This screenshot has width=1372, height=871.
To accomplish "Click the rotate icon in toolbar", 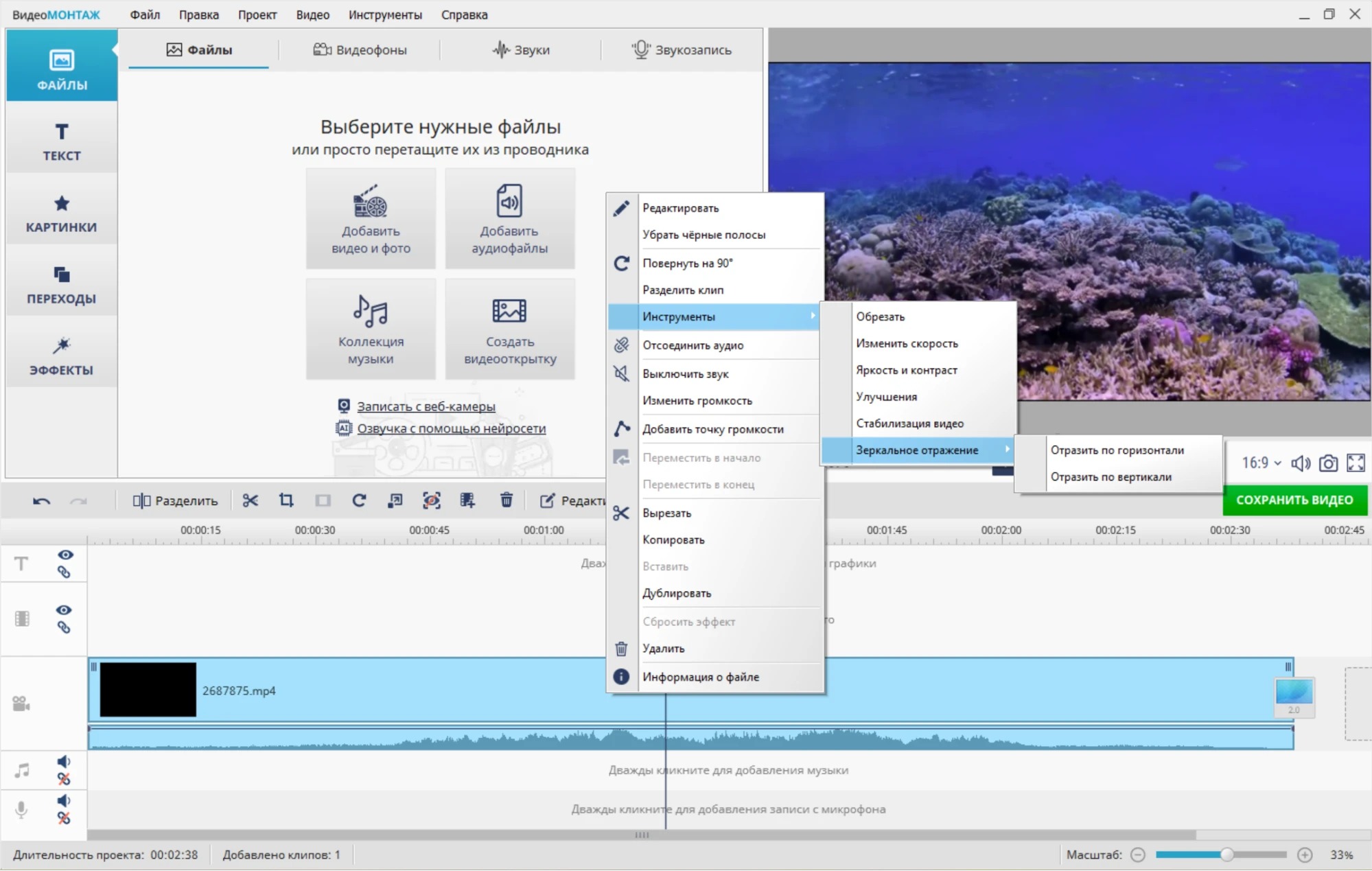I will click(359, 500).
